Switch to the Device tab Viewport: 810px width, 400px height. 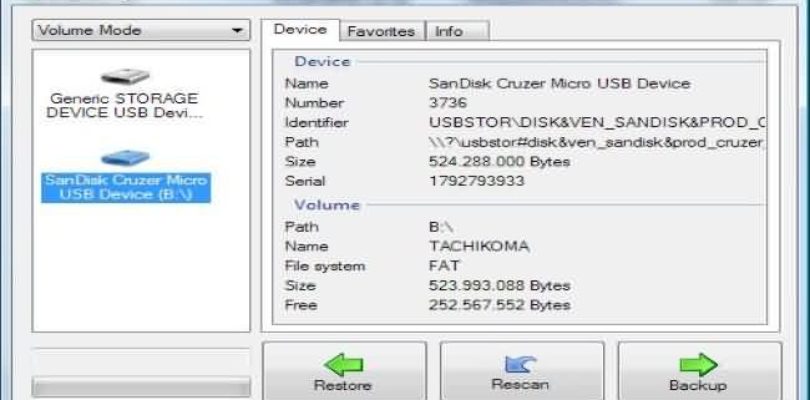pos(300,30)
